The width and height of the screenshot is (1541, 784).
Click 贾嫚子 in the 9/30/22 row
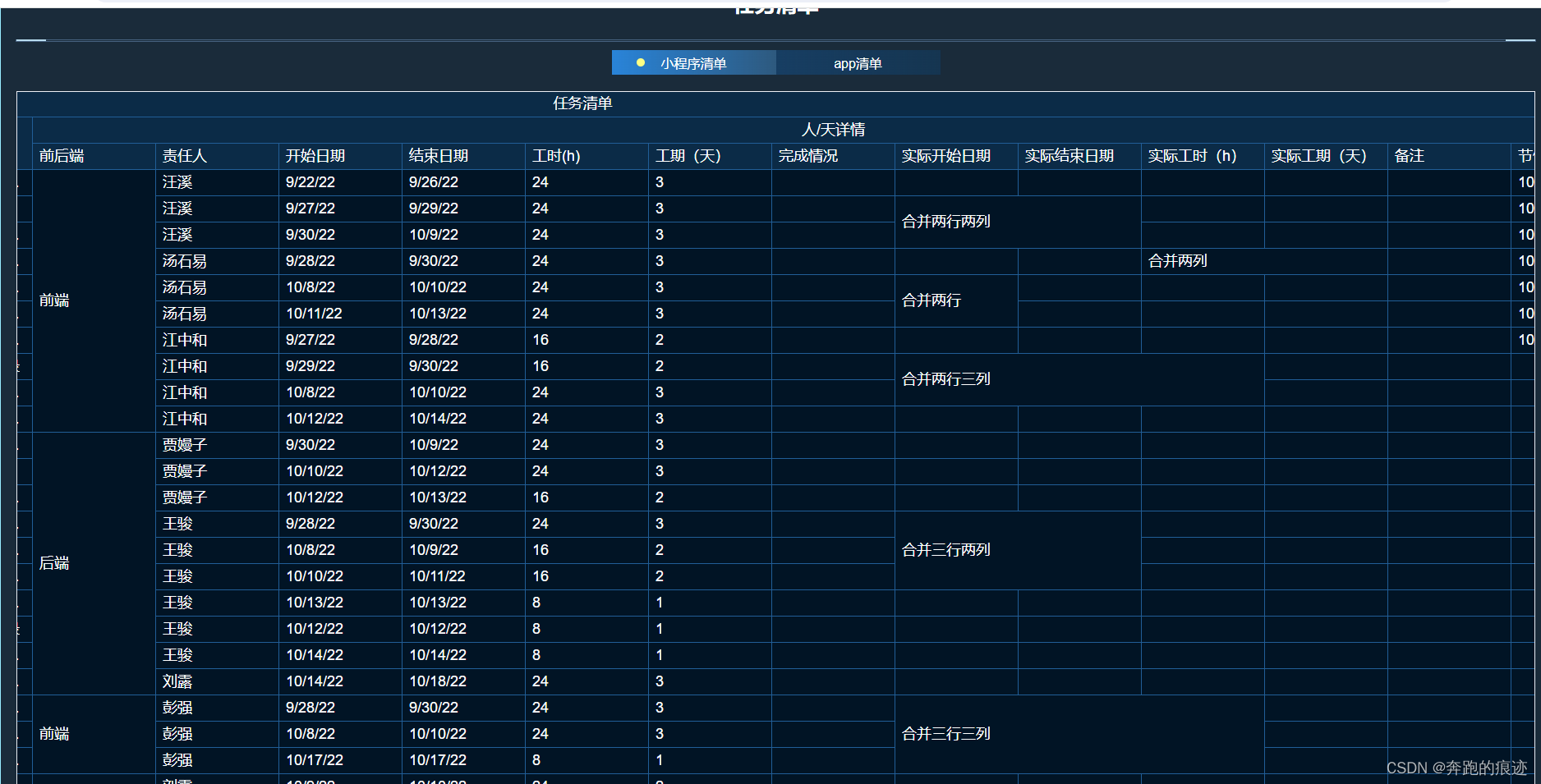click(185, 445)
